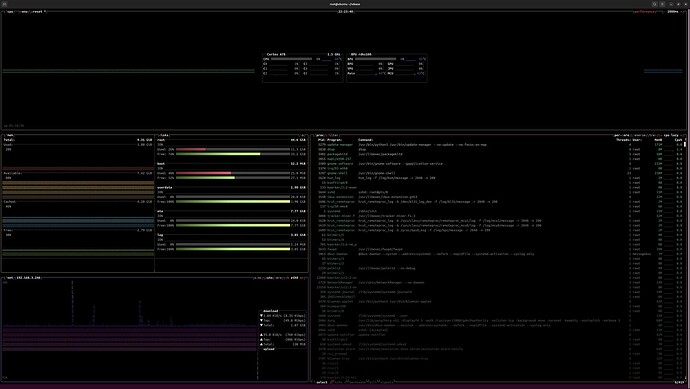
Task: Click the root disk used bar
Action: pyautogui.click(x=233, y=149)
